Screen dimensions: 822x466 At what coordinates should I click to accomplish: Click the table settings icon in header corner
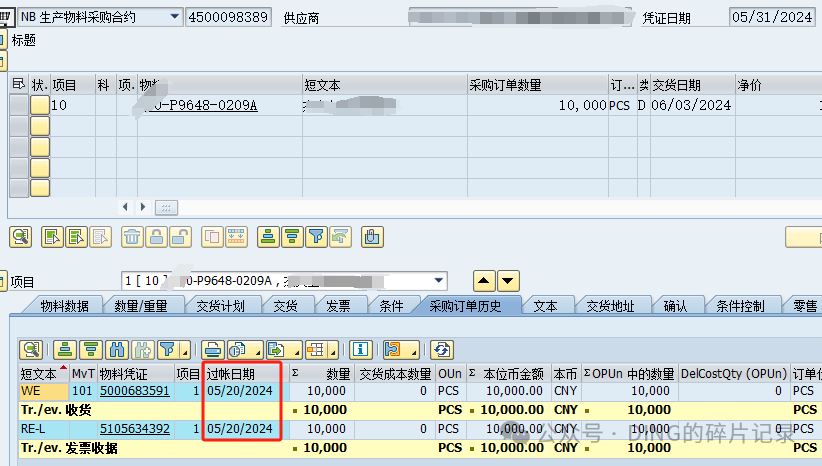(18, 84)
